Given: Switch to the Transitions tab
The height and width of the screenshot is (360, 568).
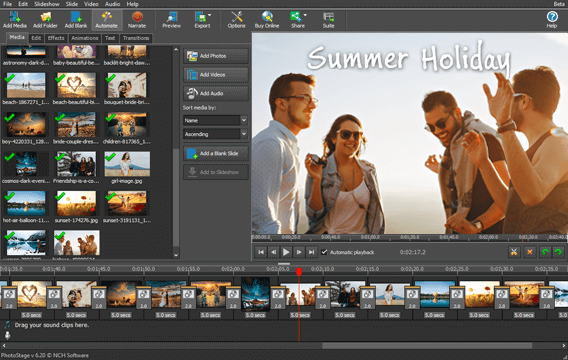Looking at the screenshot, I should click(136, 38).
